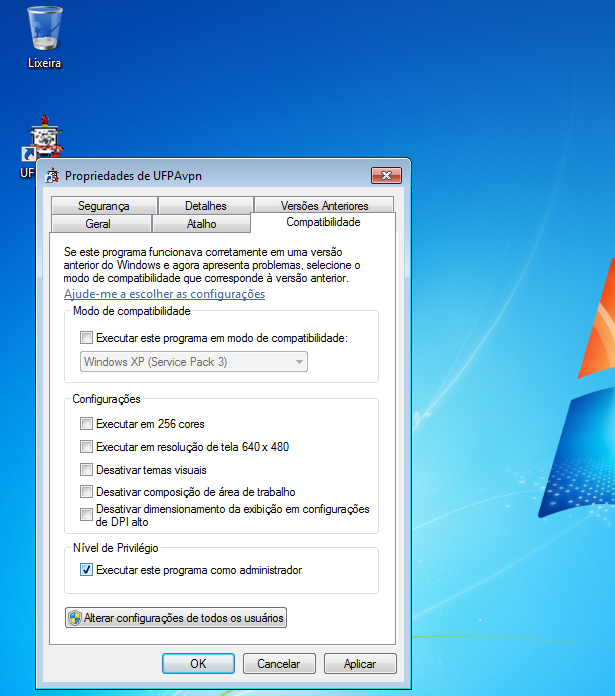The height and width of the screenshot is (696, 615).
Task: Uncheck Executar este programa como administrador
Action: 86,570
